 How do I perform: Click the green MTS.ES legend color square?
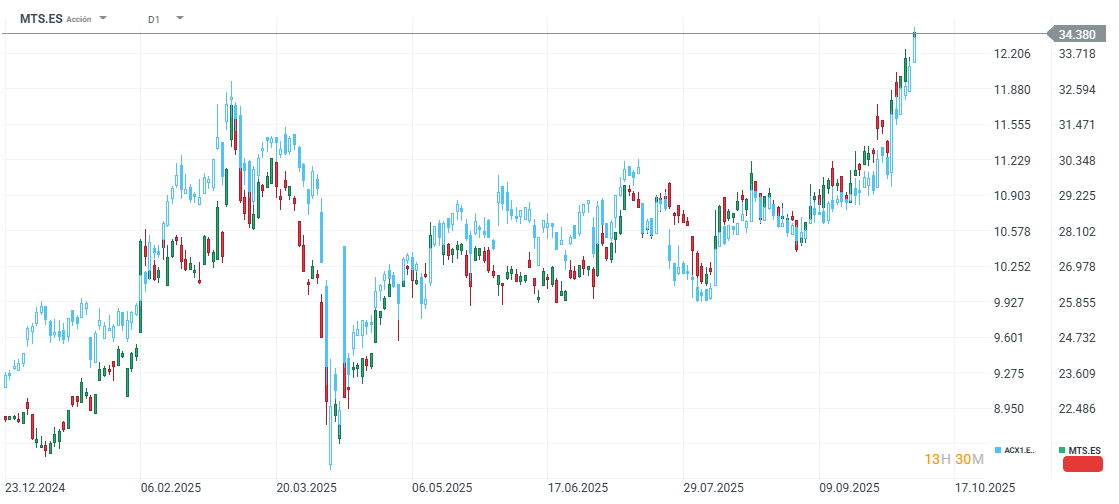pos(1062,451)
